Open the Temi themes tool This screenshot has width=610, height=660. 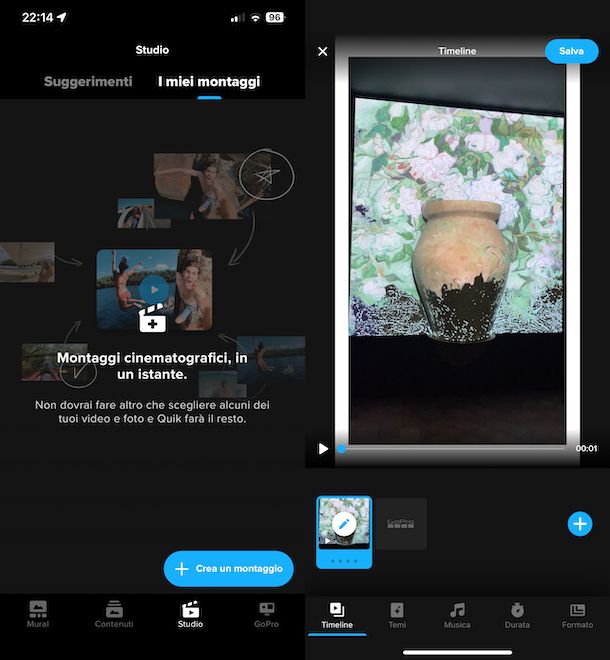[x=397, y=615]
